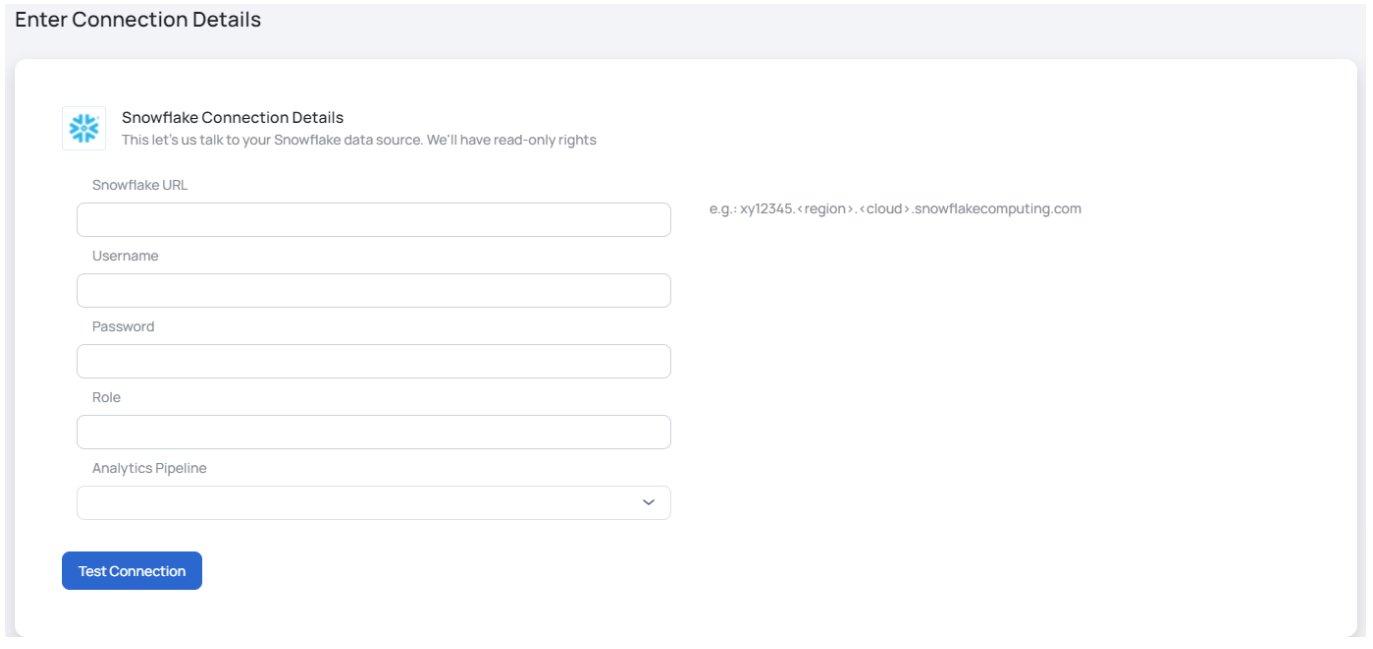Click the Enter Connection Details heading

[138, 20]
